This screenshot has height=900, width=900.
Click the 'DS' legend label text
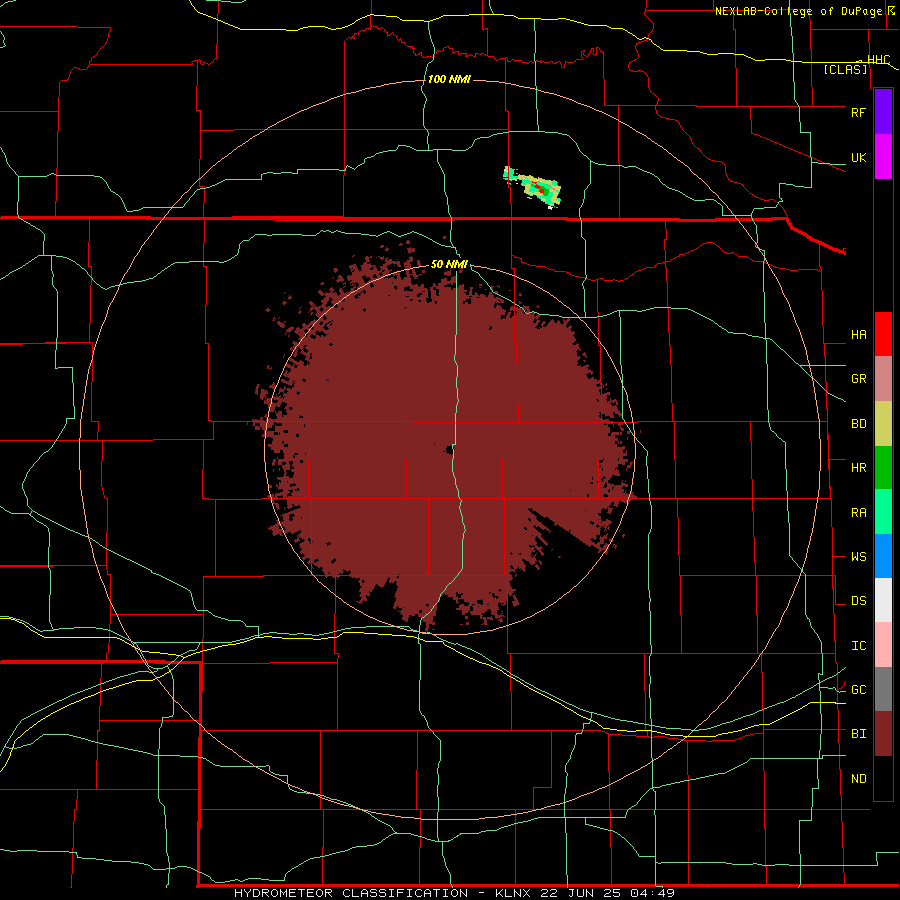858,601
